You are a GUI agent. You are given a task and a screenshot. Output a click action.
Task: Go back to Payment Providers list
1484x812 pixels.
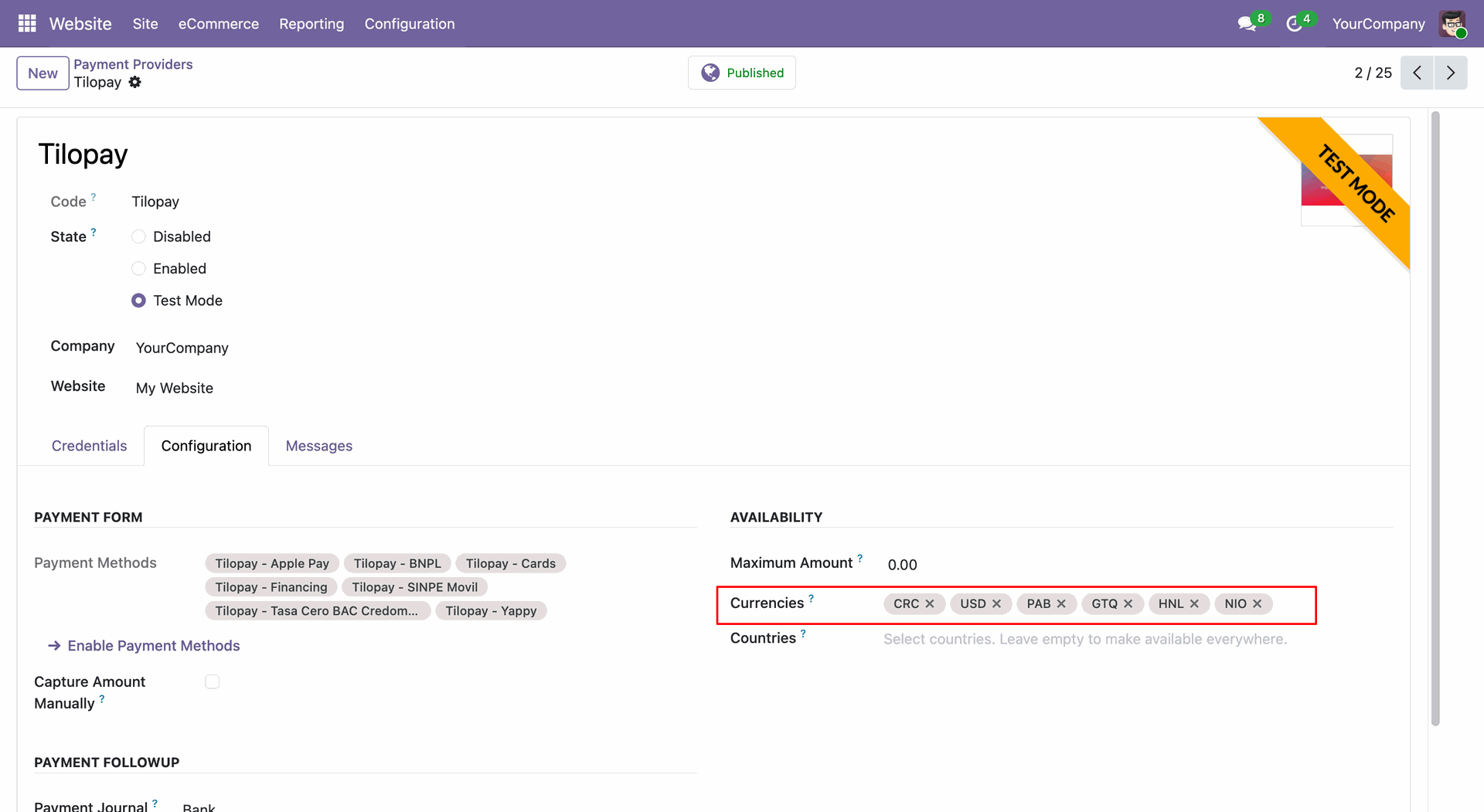(133, 64)
